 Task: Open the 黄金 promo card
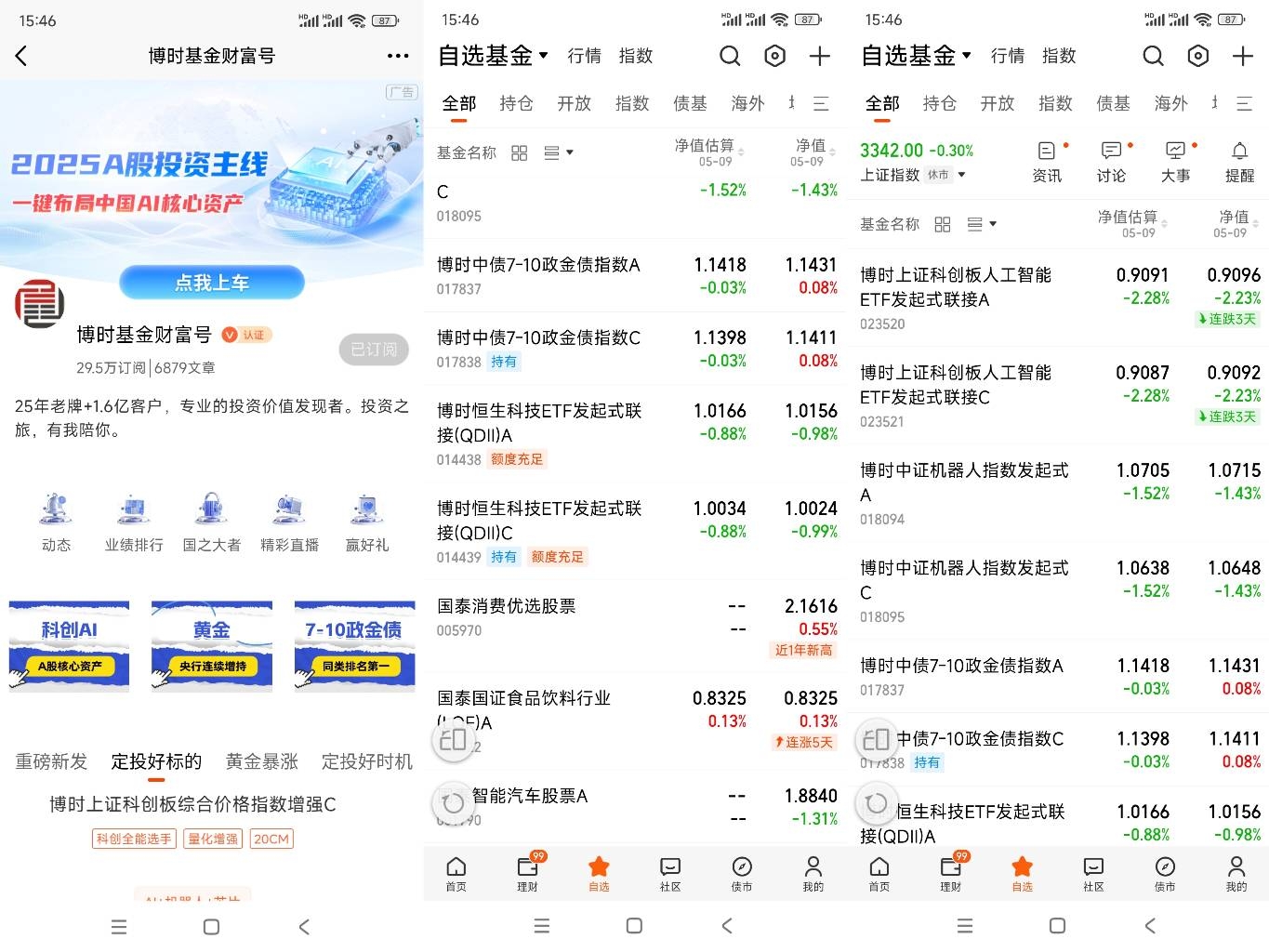point(212,646)
